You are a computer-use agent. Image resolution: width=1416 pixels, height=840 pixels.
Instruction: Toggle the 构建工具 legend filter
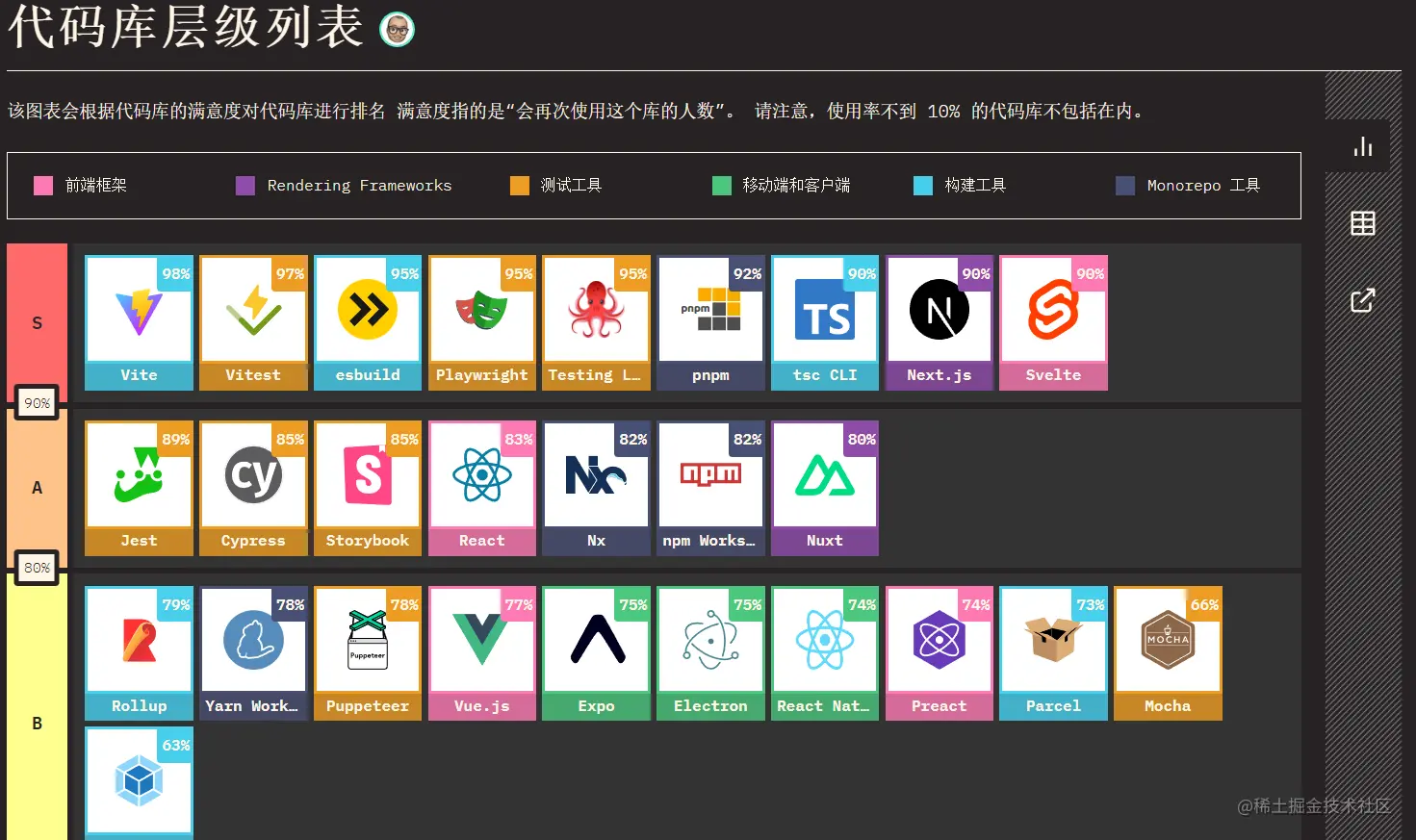960,186
